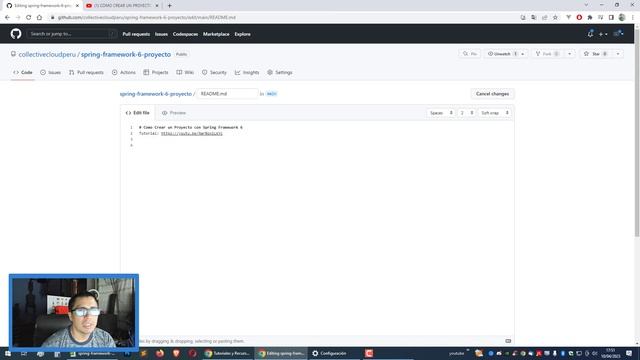Select the repository Pull requests tab
This screenshot has height=360, width=640.
pos(86,72)
